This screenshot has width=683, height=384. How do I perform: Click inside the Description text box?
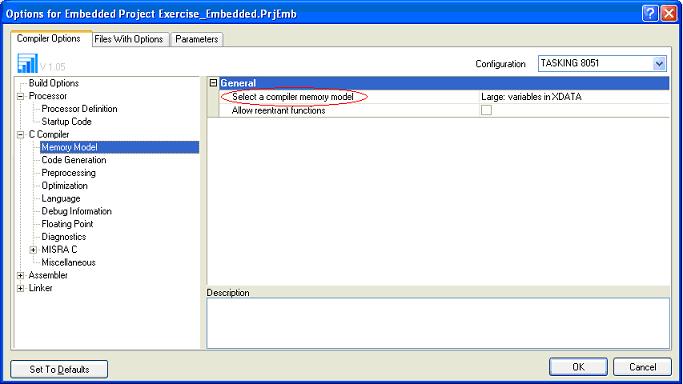[438, 323]
